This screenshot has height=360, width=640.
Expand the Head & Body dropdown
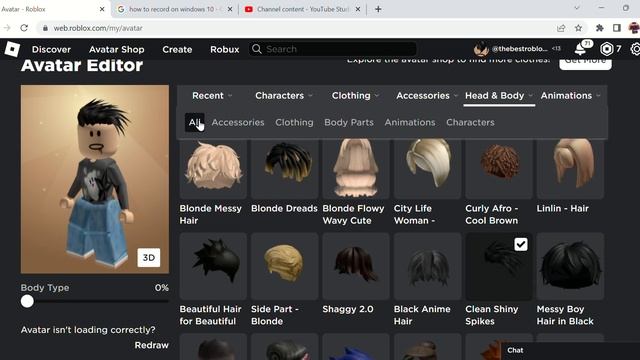pos(499,96)
